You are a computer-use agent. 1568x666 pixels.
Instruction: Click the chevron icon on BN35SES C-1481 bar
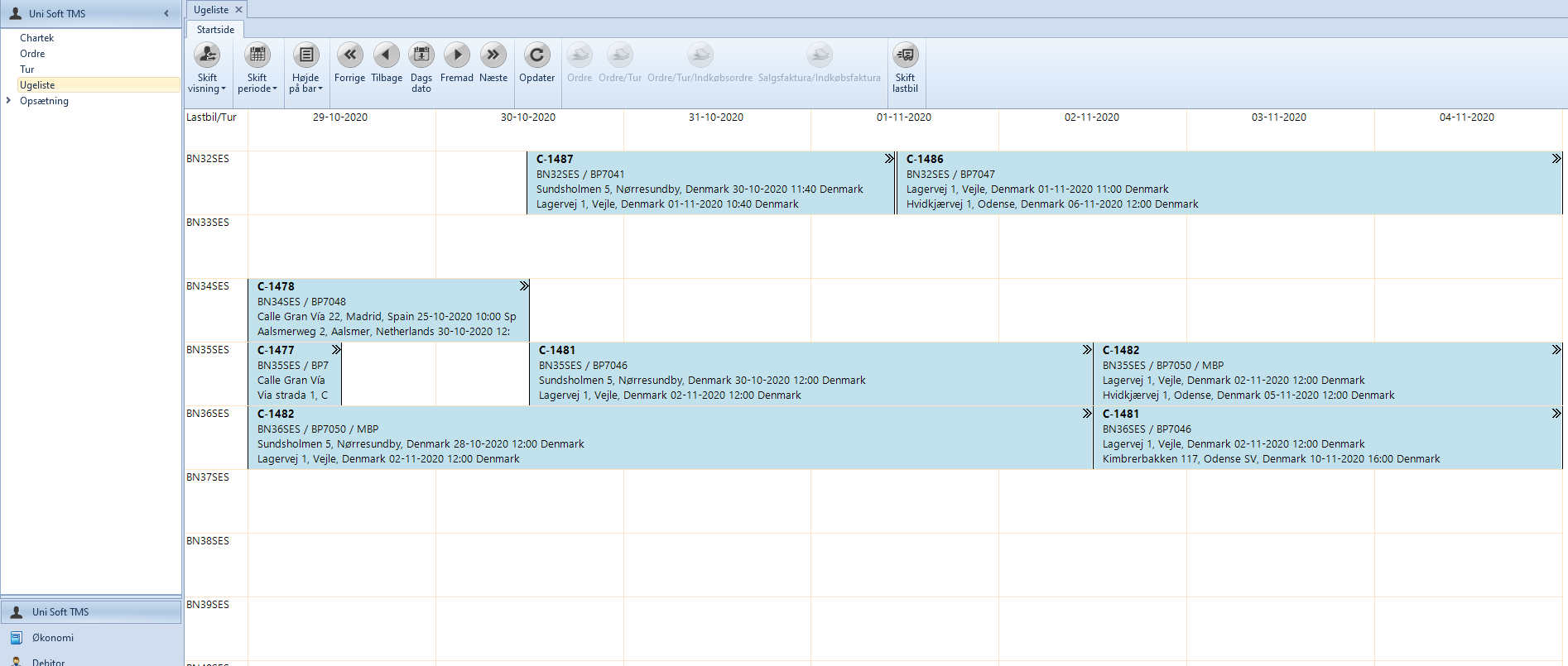(1087, 350)
